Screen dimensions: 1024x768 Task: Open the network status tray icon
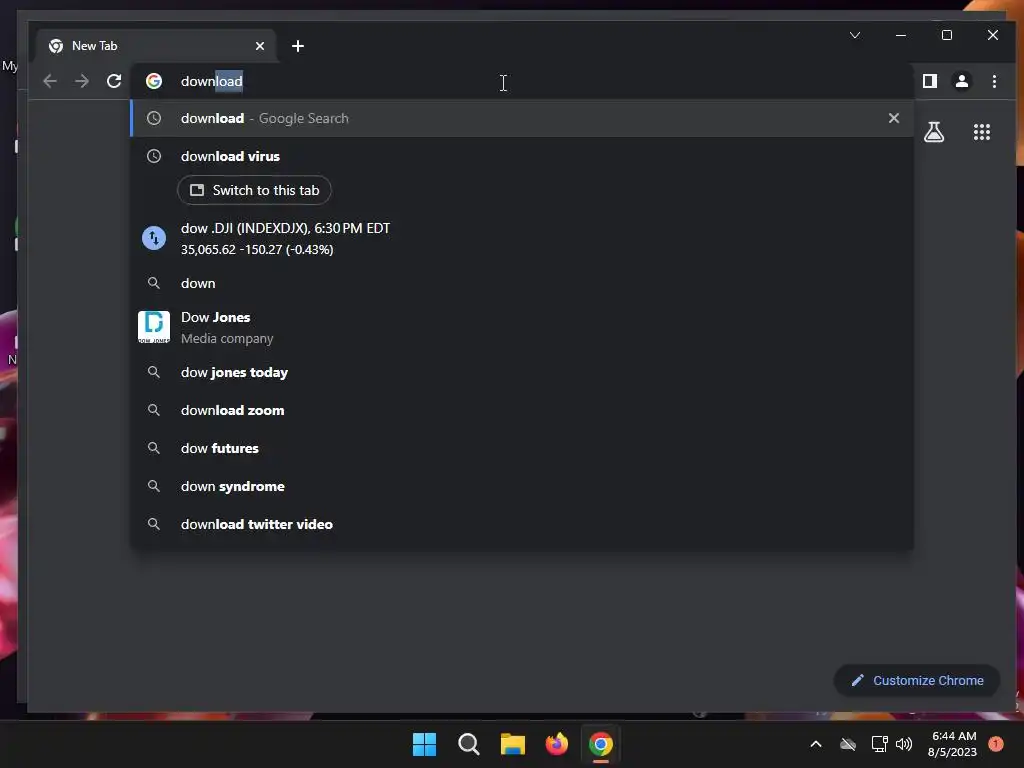coord(879,744)
